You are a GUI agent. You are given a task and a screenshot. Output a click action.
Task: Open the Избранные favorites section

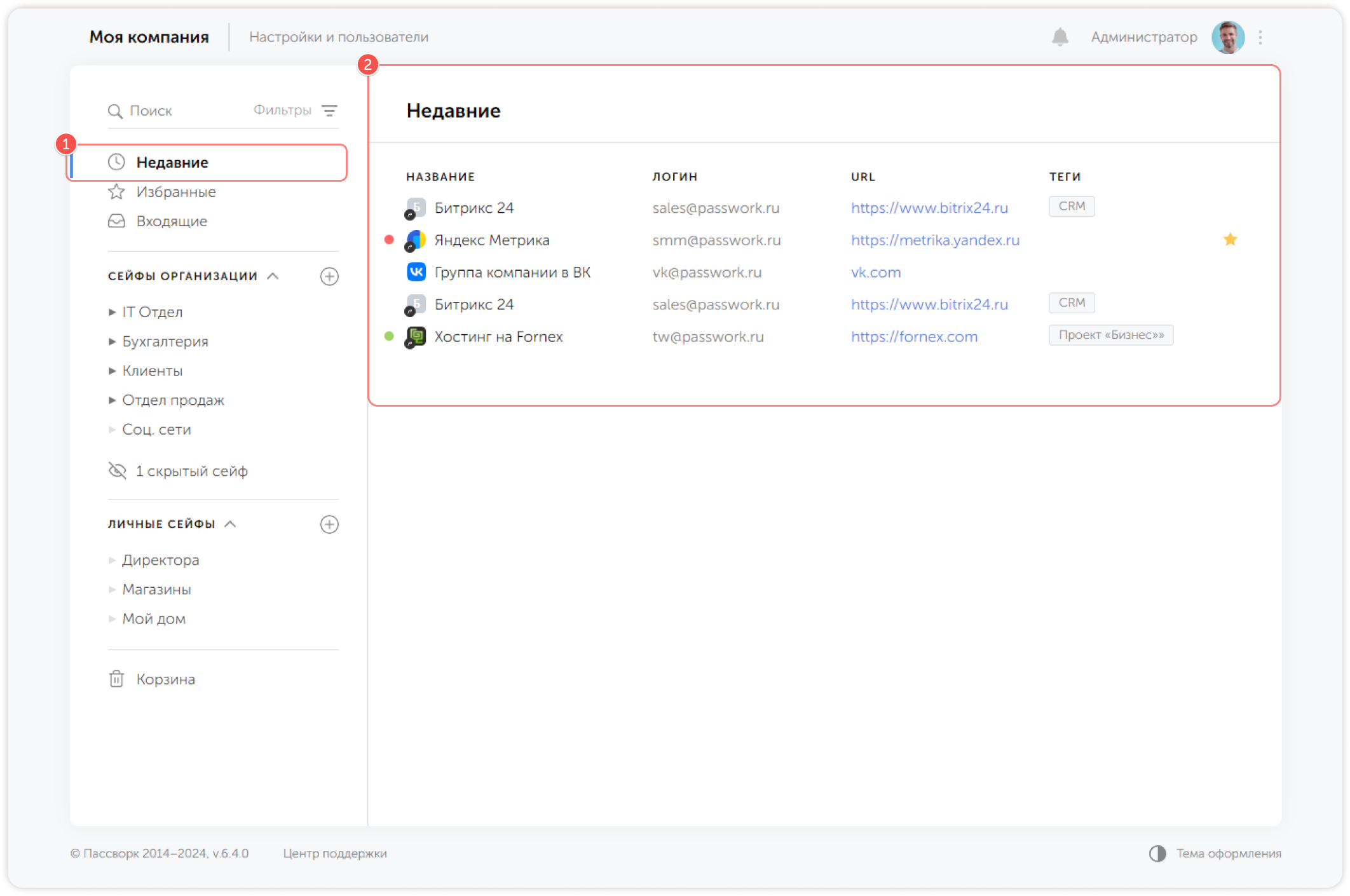click(176, 192)
